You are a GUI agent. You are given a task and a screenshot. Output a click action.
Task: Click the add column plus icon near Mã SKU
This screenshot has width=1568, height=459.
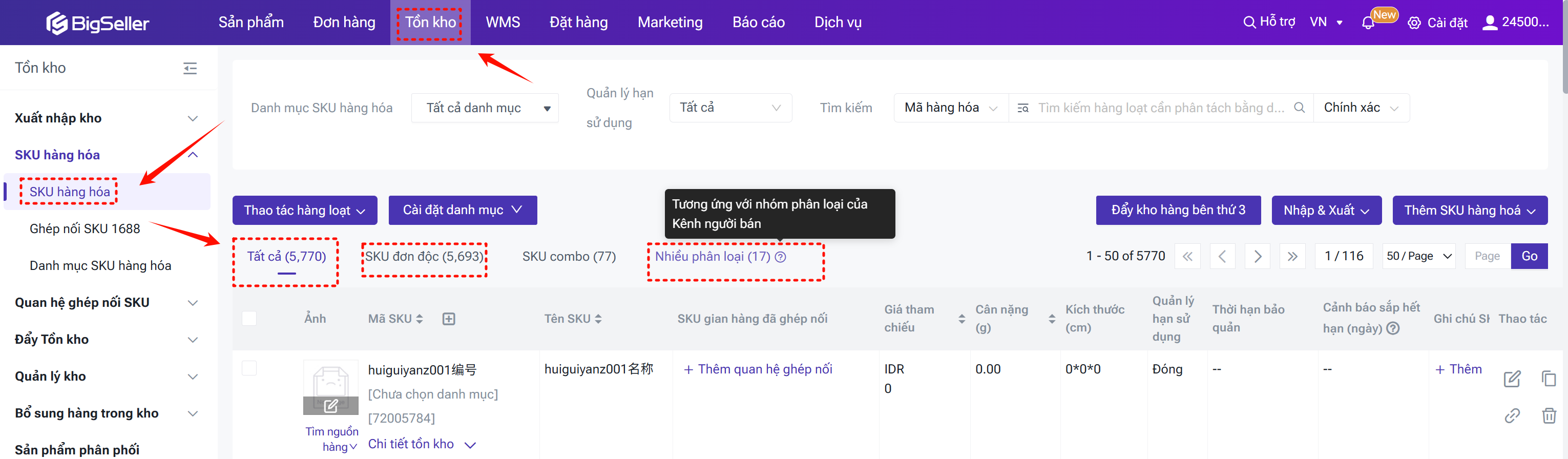pyautogui.click(x=449, y=319)
